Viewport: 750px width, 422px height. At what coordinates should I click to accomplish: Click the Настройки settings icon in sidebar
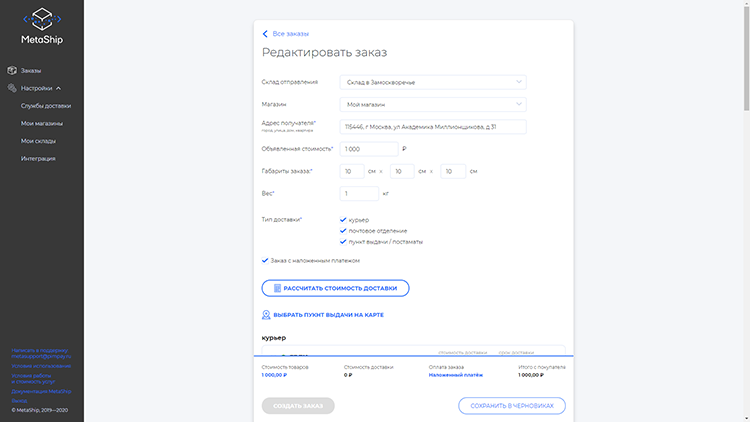click(x=12, y=88)
